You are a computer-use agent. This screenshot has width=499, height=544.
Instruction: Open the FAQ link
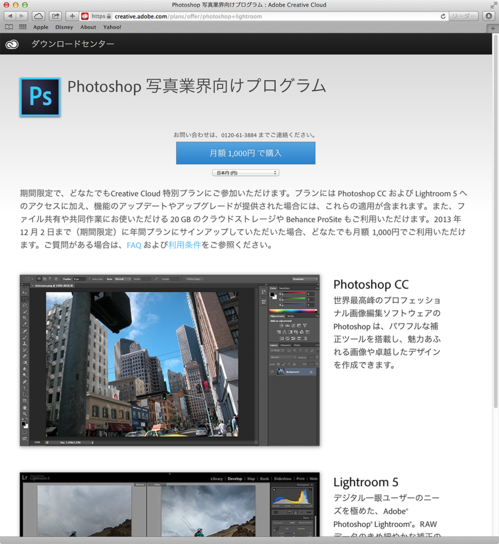tap(134, 245)
